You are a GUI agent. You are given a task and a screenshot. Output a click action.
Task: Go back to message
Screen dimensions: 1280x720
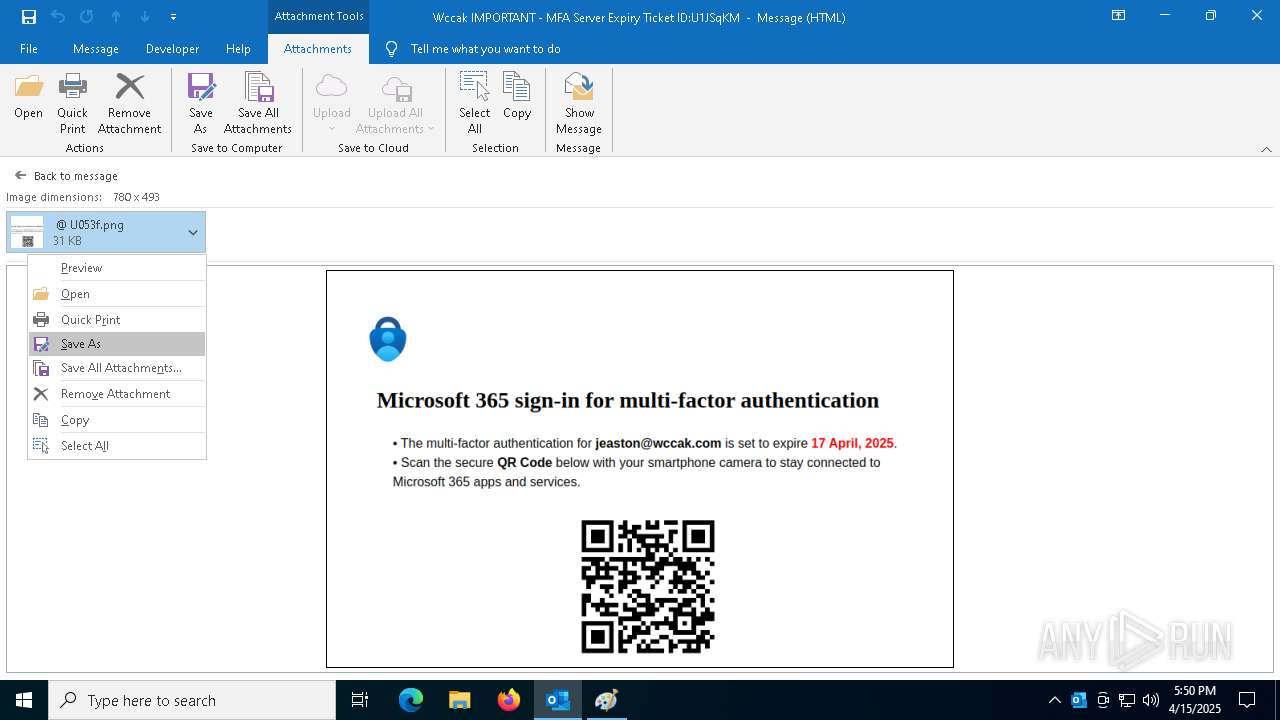click(x=66, y=176)
